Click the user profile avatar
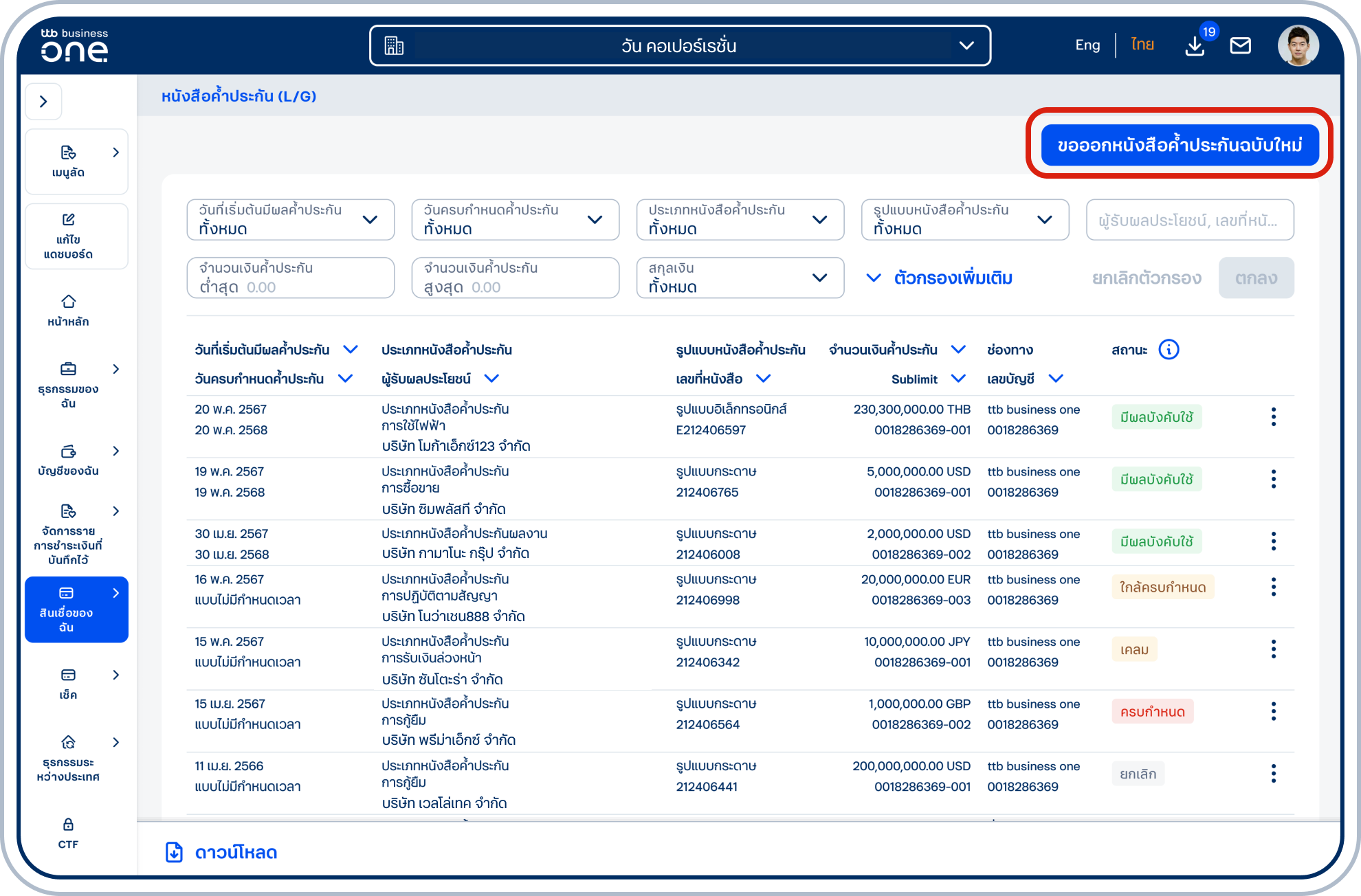This screenshot has height=896, width=1361. click(1298, 45)
